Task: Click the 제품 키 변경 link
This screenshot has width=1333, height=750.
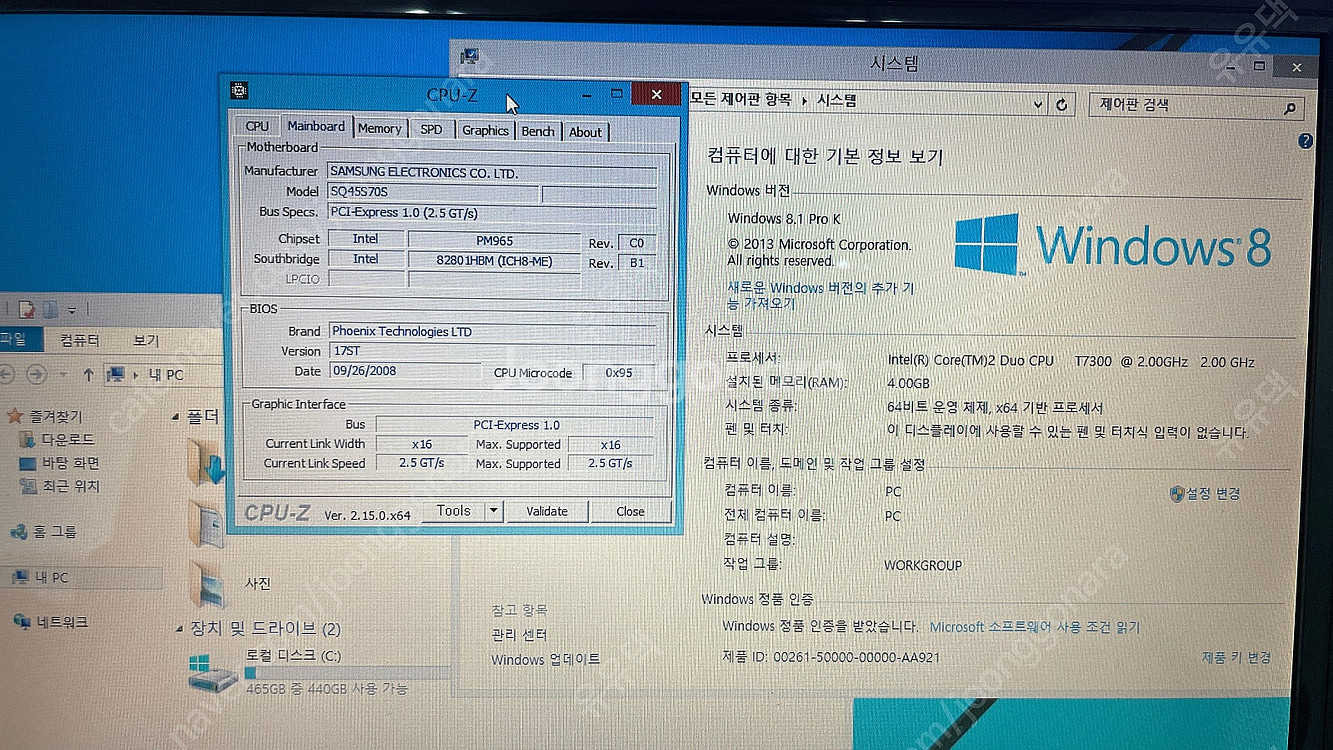Action: tap(1236, 658)
